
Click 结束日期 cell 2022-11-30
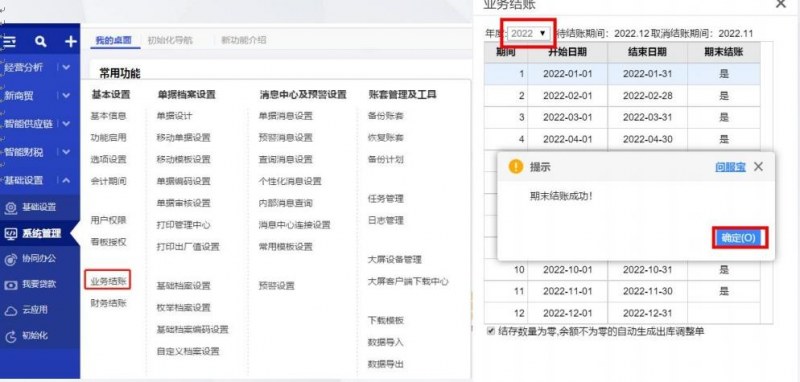(x=647, y=291)
